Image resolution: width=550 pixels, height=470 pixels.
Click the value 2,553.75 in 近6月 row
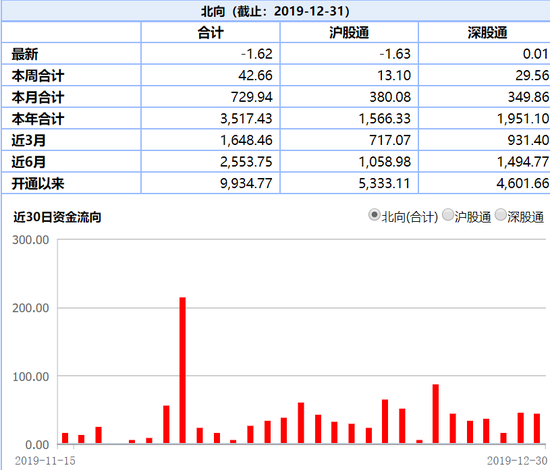click(x=246, y=162)
